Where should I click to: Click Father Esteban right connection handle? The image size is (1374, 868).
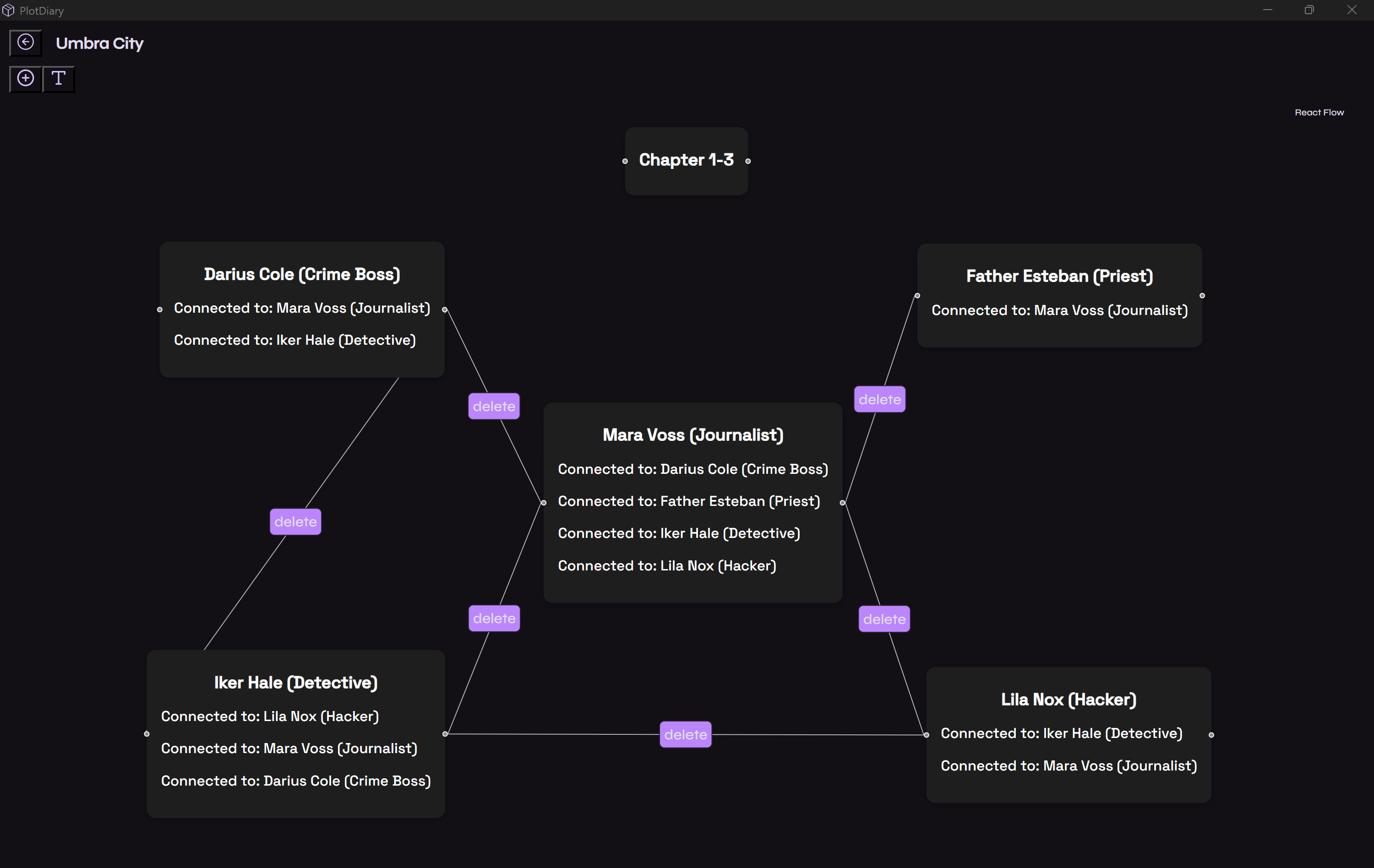point(1202,295)
